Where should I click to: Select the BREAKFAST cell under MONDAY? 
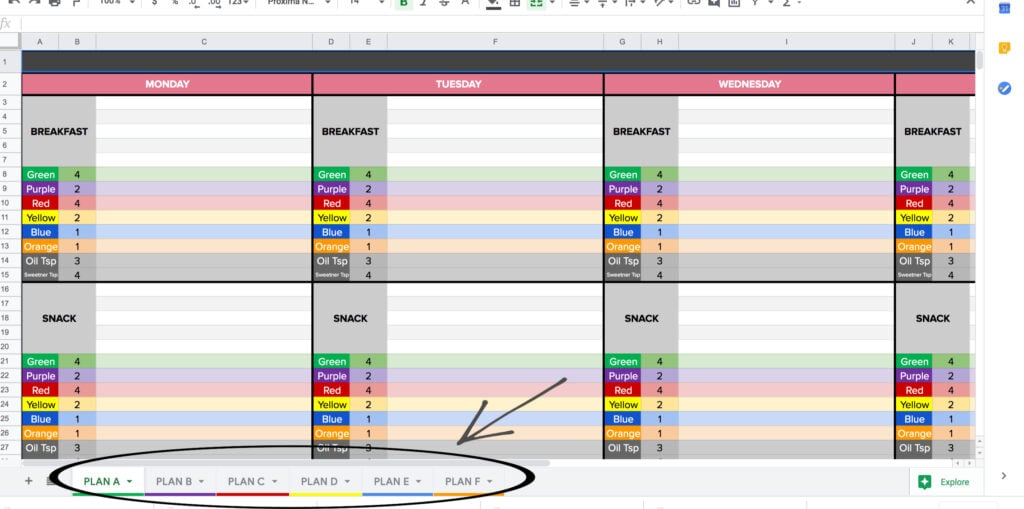[x=59, y=131]
